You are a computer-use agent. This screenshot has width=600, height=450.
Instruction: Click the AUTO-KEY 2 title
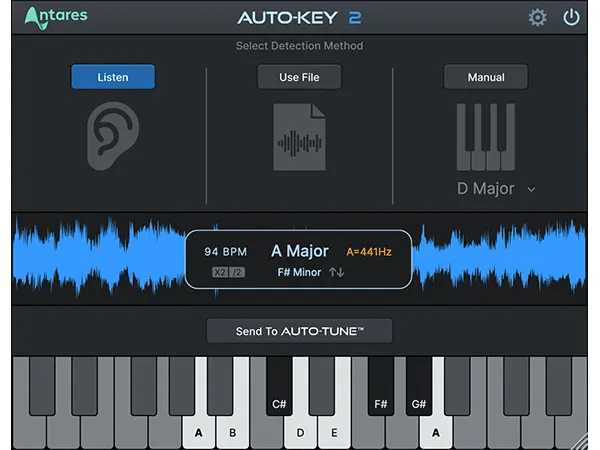pos(299,18)
